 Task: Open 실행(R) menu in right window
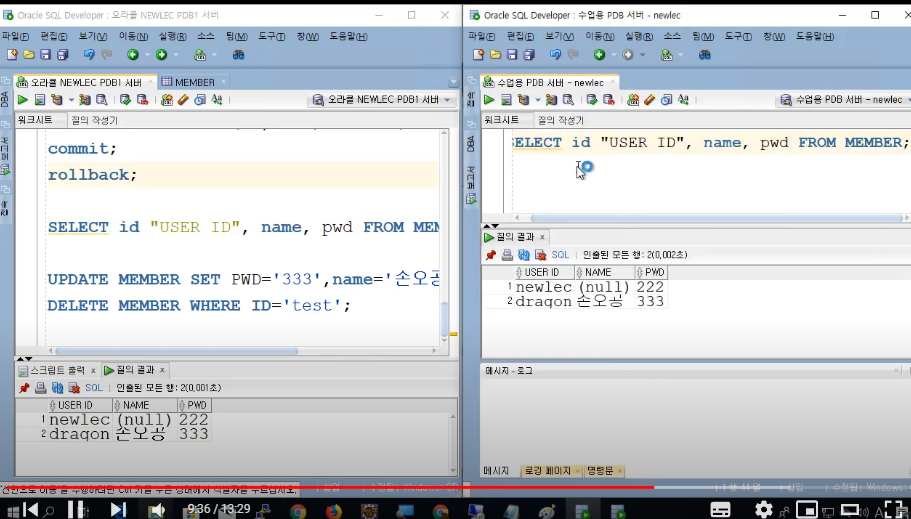(x=639, y=37)
